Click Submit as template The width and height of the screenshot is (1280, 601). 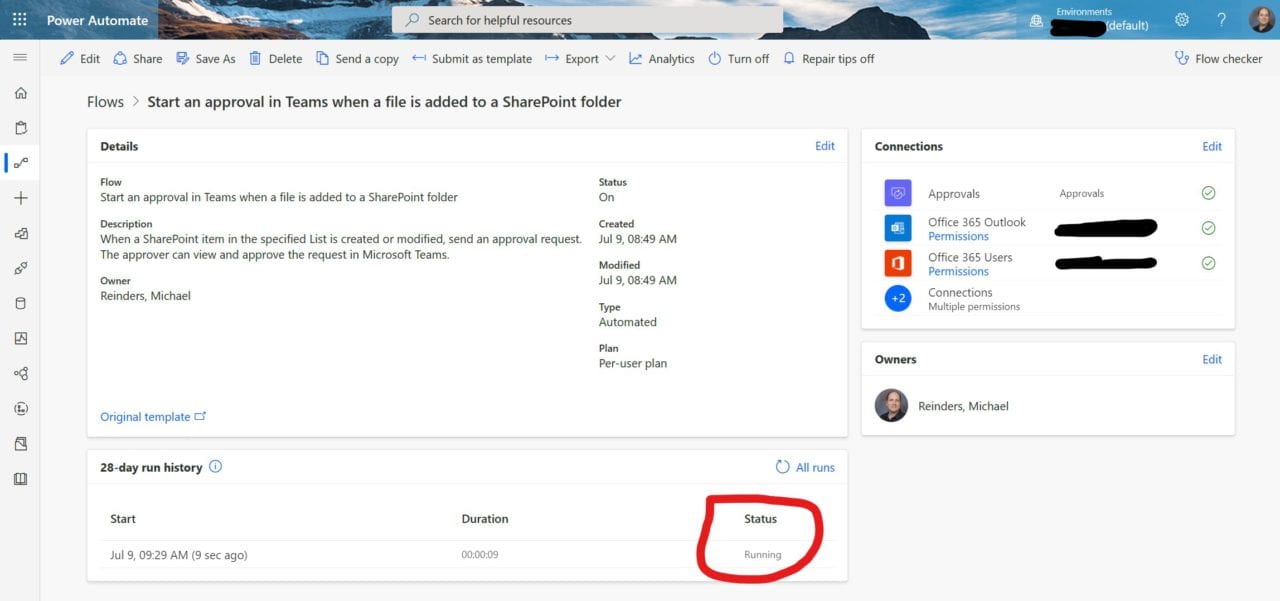tap(472, 59)
